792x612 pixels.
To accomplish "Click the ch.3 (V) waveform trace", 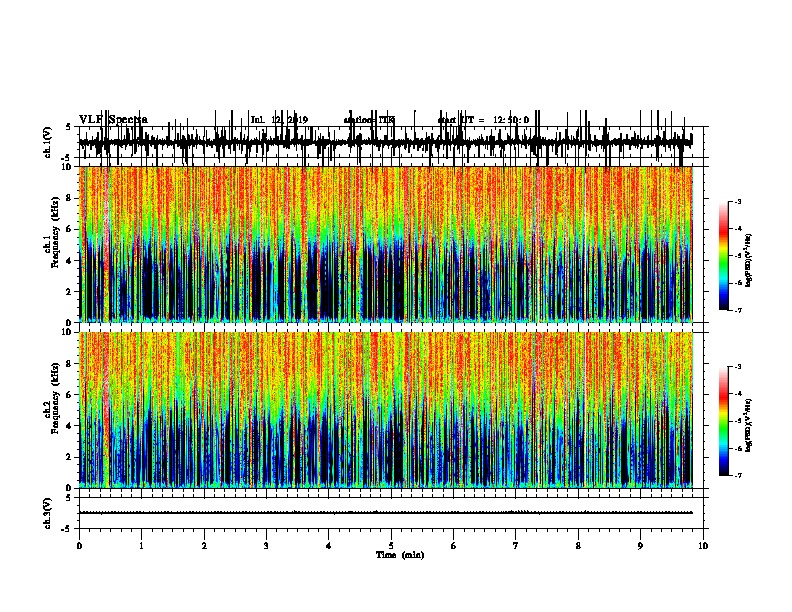I will pyautogui.click(x=386, y=513).
